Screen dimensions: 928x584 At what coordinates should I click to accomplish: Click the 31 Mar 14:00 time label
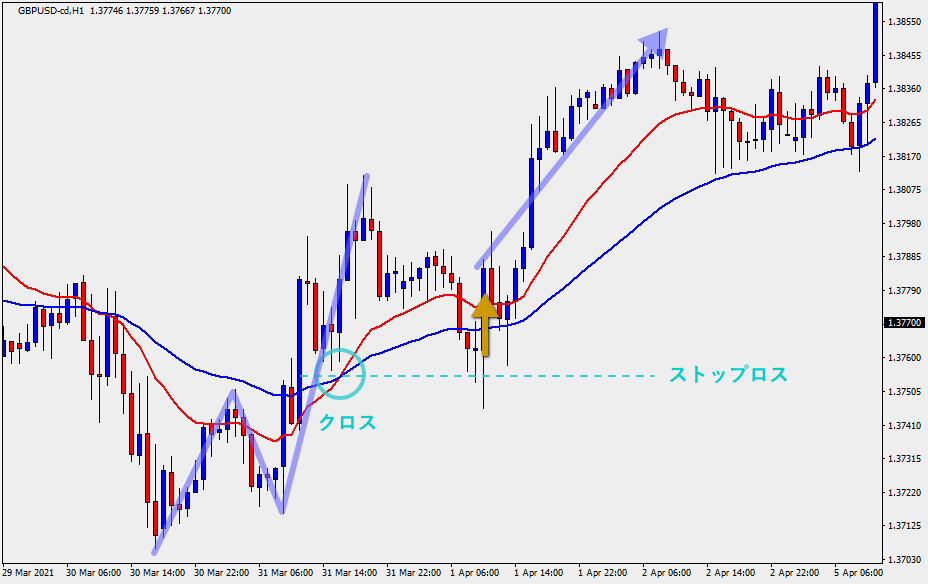349,573
